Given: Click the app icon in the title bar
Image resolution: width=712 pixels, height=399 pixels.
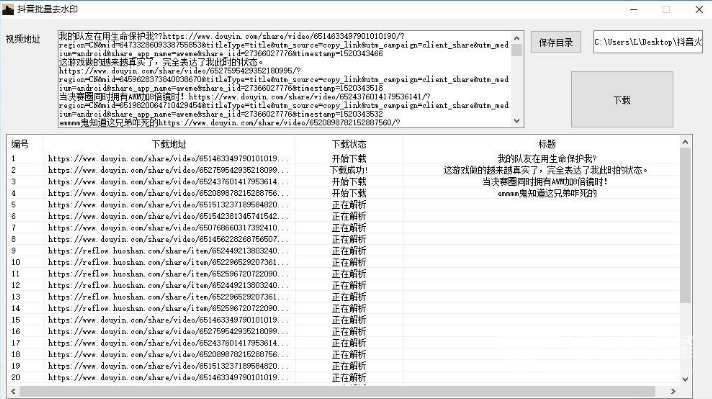Looking at the screenshot, I should pos(8,9).
